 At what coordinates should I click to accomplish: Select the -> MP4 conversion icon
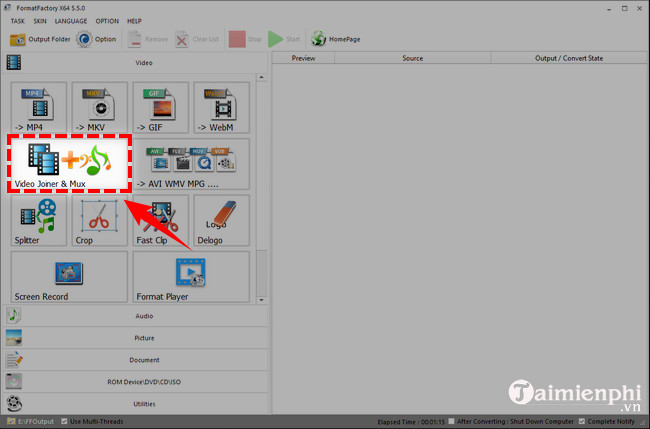point(39,107)
